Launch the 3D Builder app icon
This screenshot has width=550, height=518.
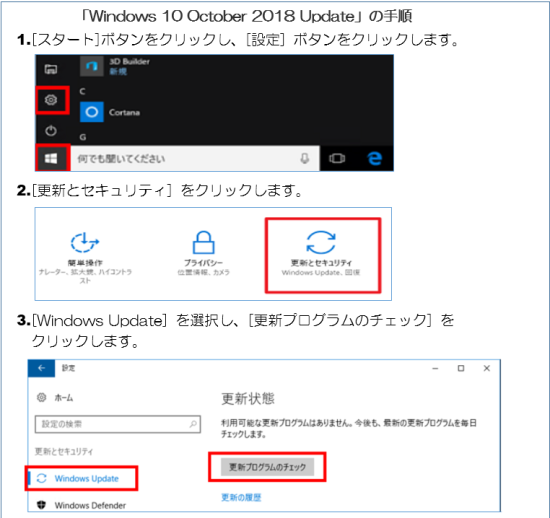[92, 66]
